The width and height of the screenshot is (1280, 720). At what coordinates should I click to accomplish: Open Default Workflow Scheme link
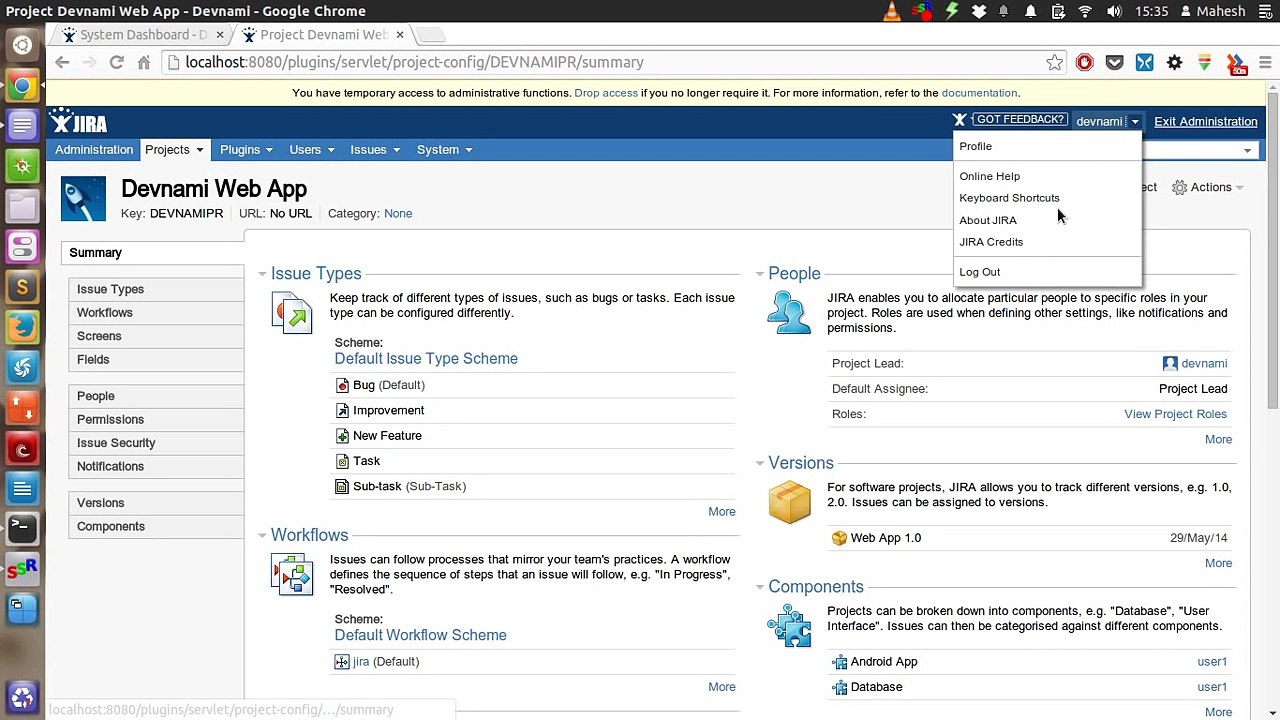point(420,635)
